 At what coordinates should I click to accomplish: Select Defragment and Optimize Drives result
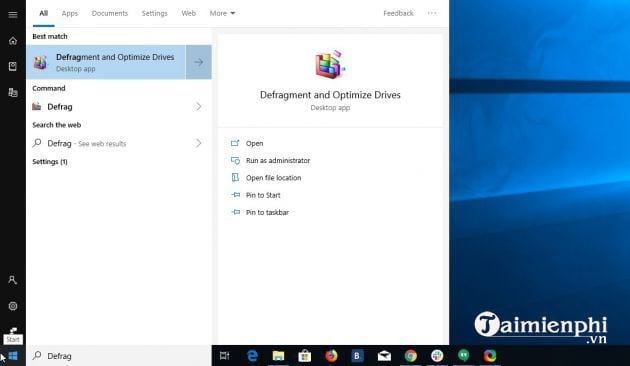point(106,62)
